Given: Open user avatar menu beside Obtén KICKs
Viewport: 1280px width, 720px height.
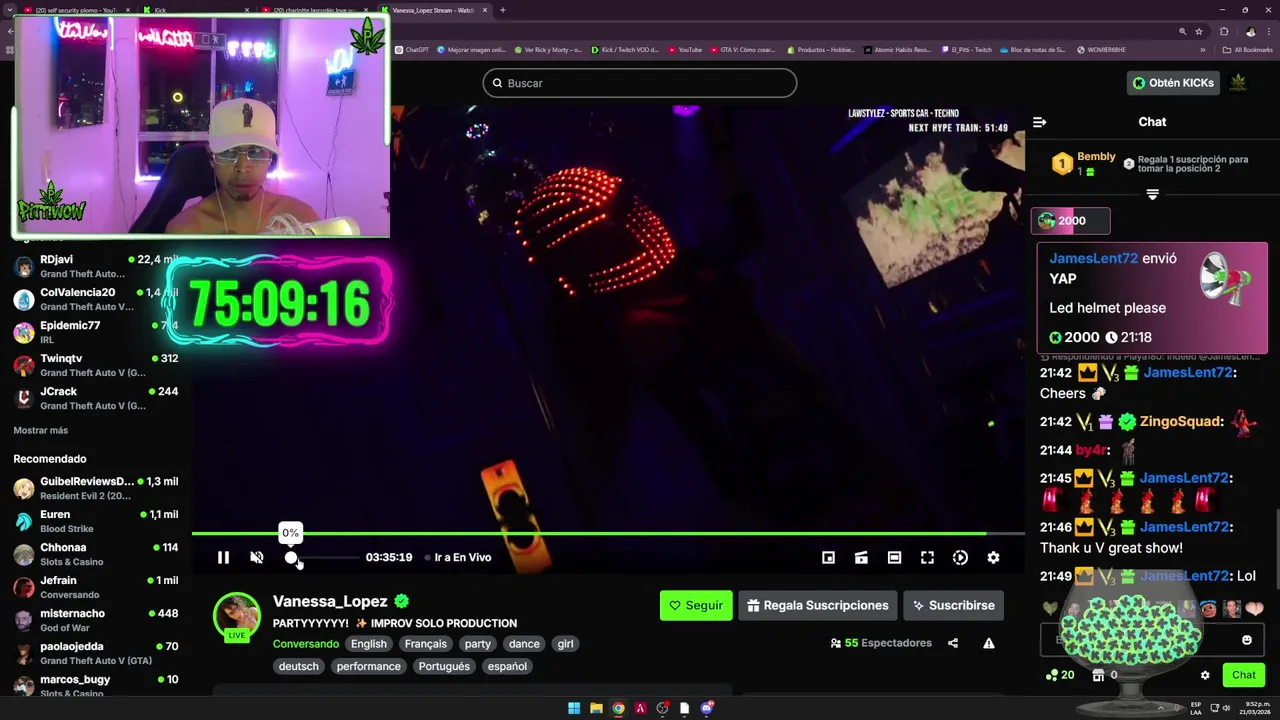Looking at the screenshot, I should 1238,83.
